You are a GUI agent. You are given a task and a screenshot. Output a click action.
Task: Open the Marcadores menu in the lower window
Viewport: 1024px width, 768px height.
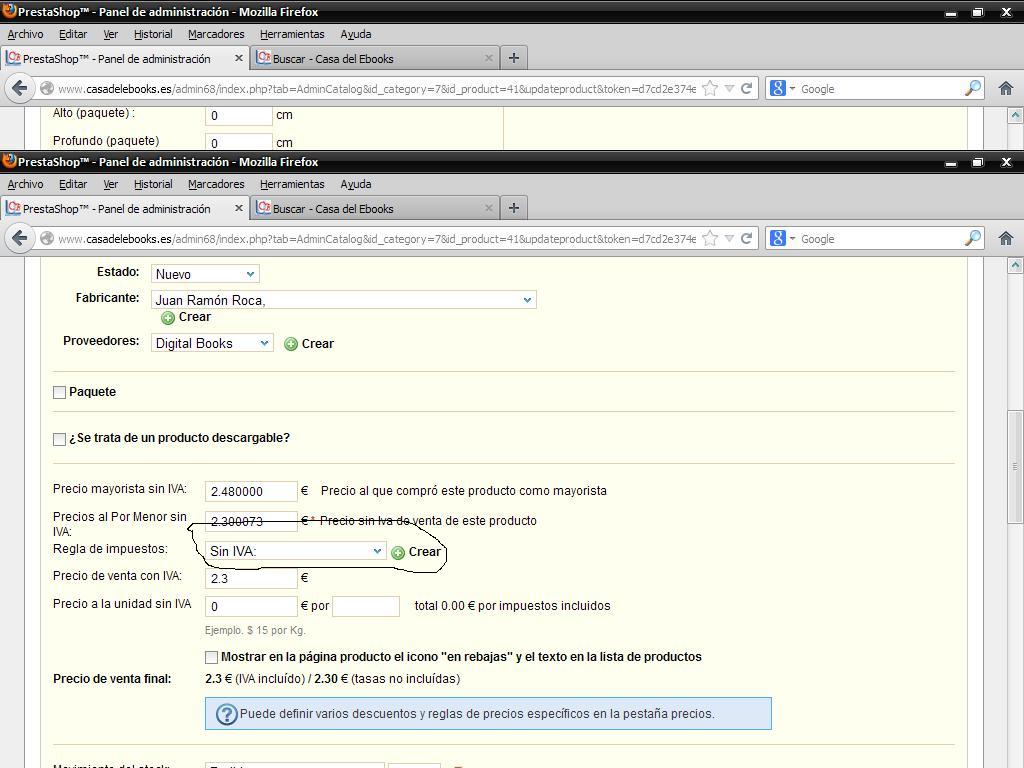216,184
